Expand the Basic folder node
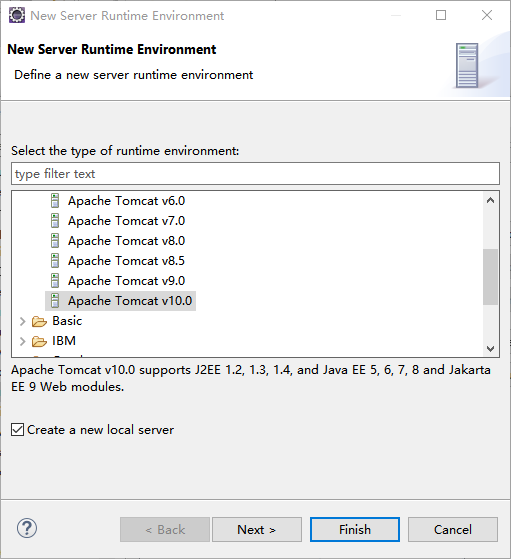511x559 pixels. pos(22,321)
